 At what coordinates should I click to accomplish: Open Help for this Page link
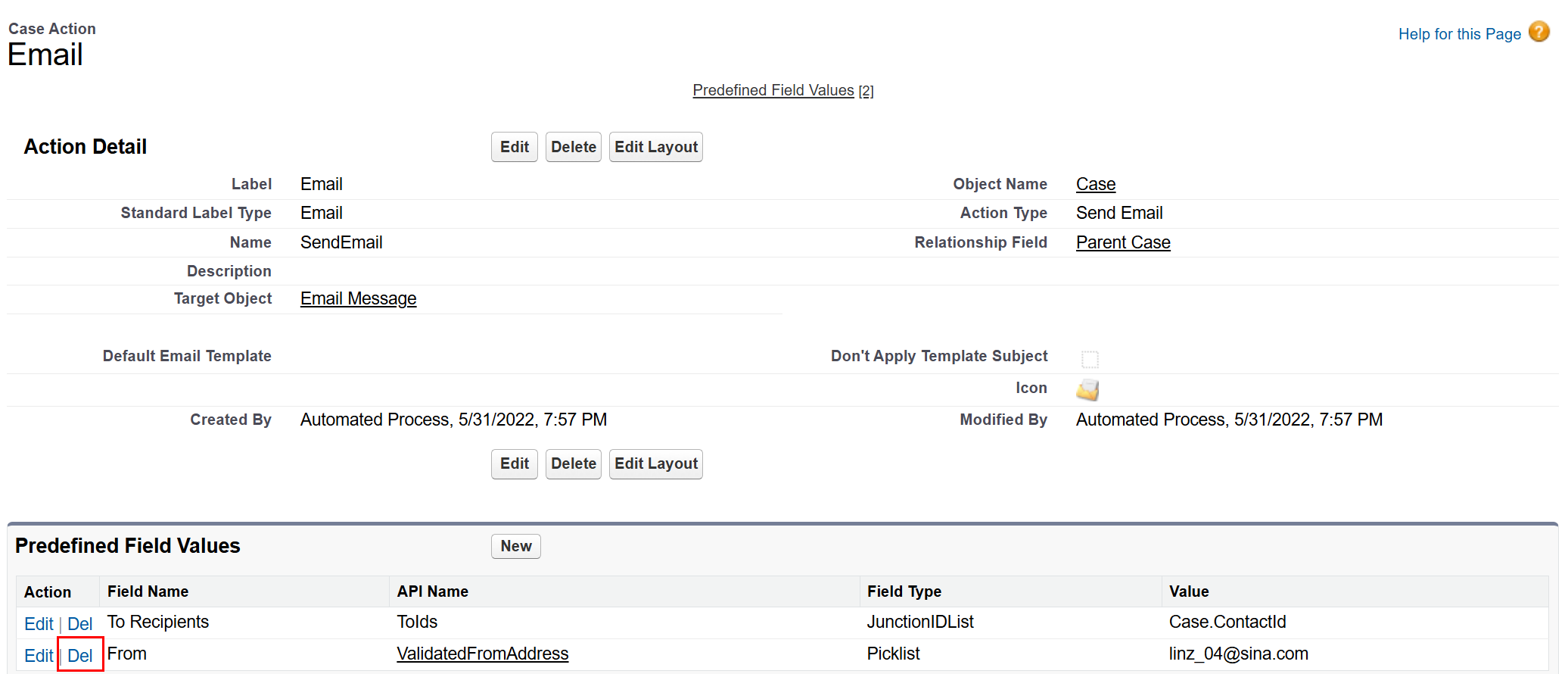pos(1459,34)
